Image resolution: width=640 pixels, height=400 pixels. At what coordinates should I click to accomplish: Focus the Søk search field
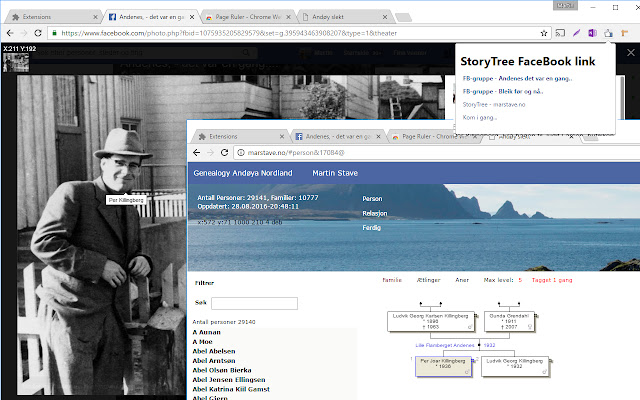click(254, 303)
